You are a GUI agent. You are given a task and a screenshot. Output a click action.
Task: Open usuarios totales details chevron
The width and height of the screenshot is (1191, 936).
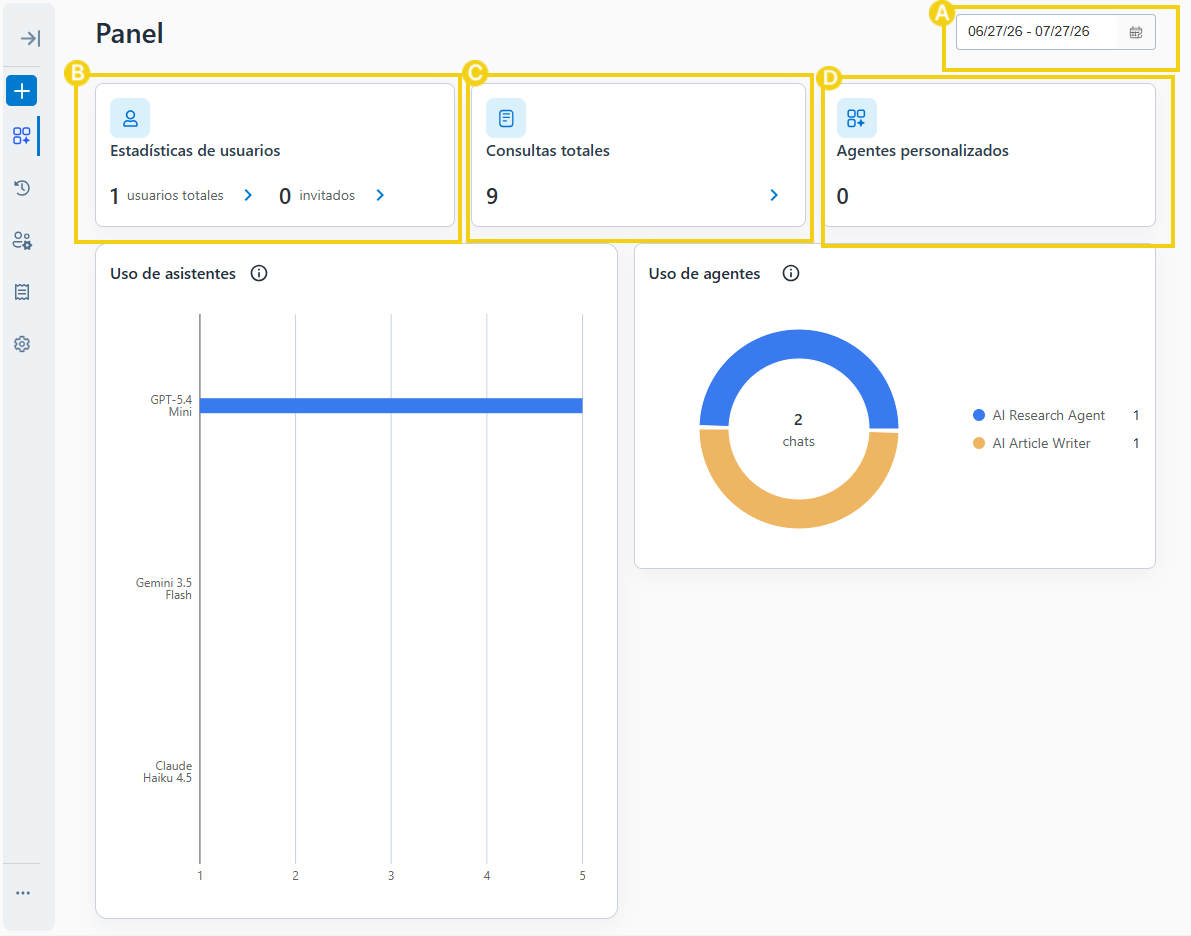pyautogui.click(x=248, y=195)
